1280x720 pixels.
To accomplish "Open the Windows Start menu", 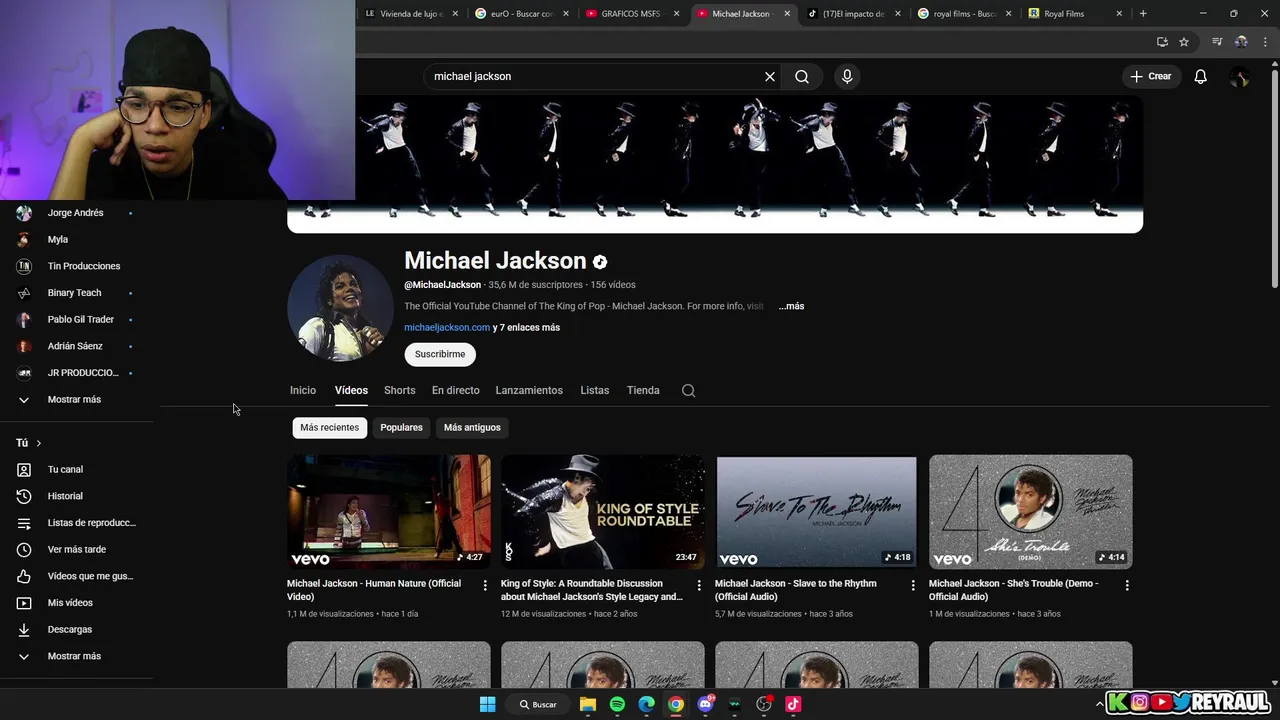I will tap(488, 704).
